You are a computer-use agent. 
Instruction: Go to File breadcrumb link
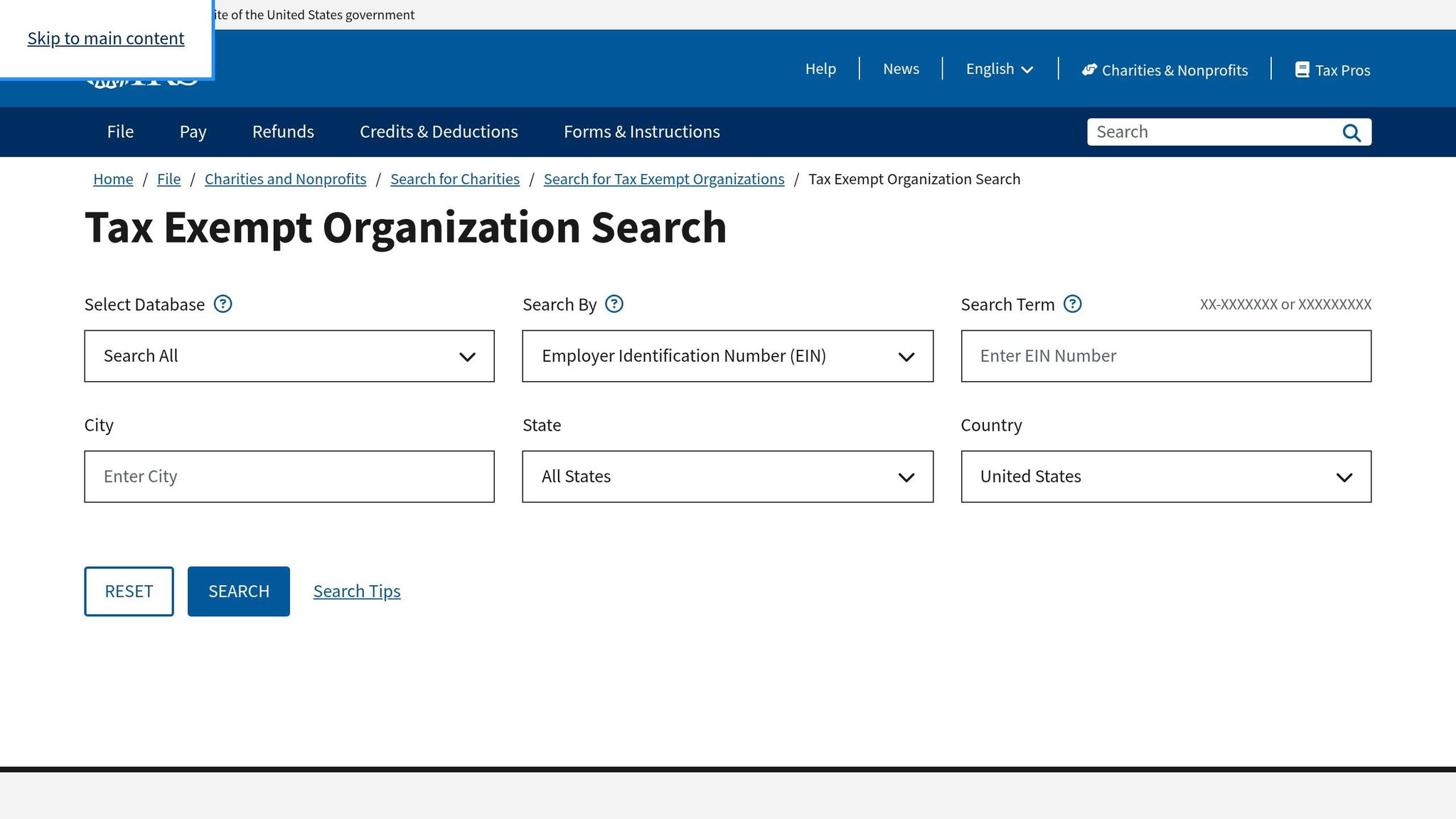168,179
